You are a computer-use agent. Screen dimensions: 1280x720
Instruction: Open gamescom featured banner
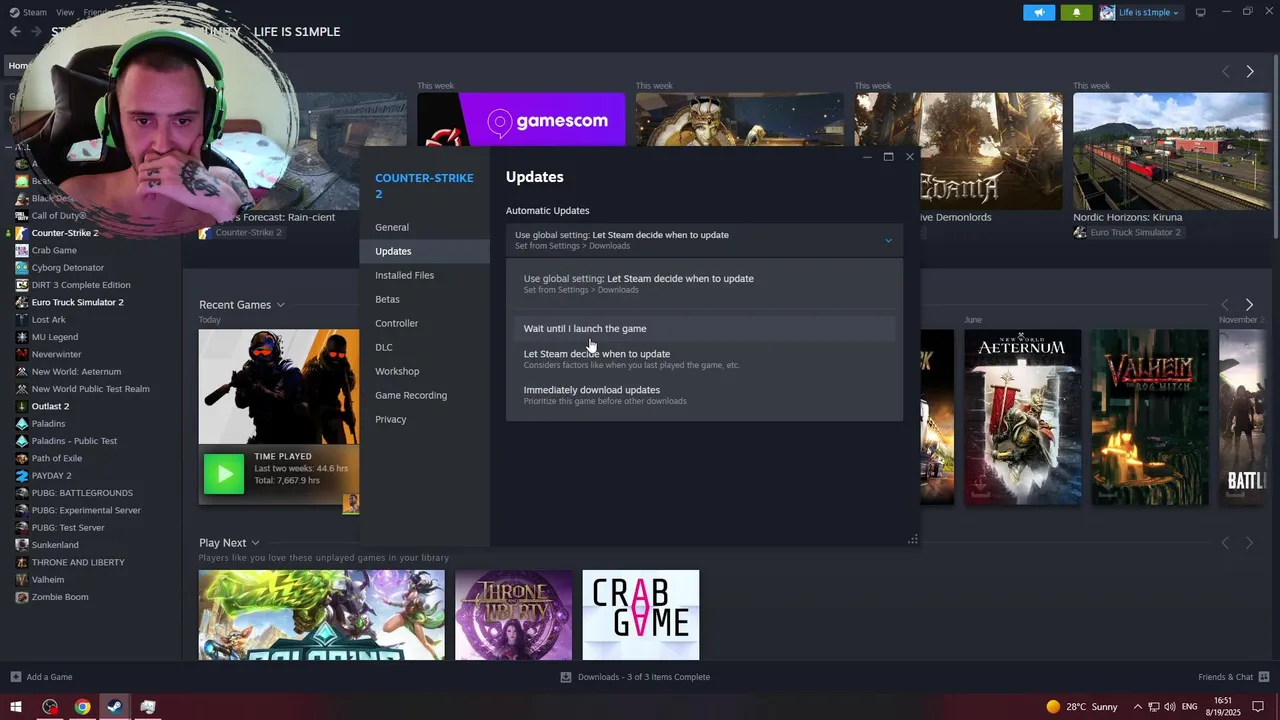(x=521, y=120)
